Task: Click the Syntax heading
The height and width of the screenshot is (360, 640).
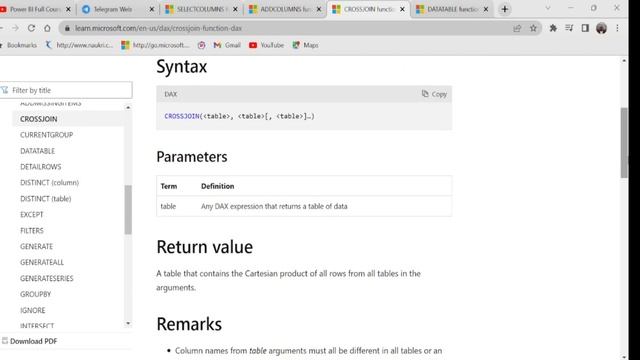Action: coord(182,67)
